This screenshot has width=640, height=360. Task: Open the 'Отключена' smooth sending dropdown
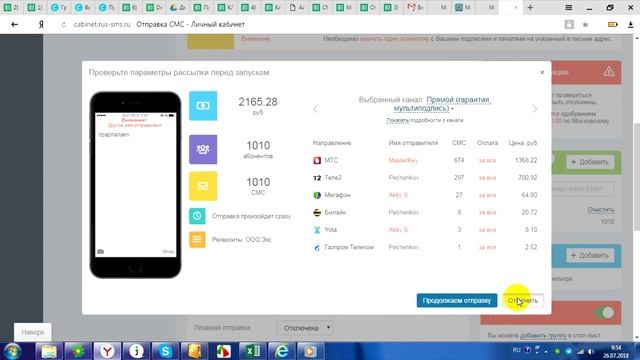pos(305,328)
